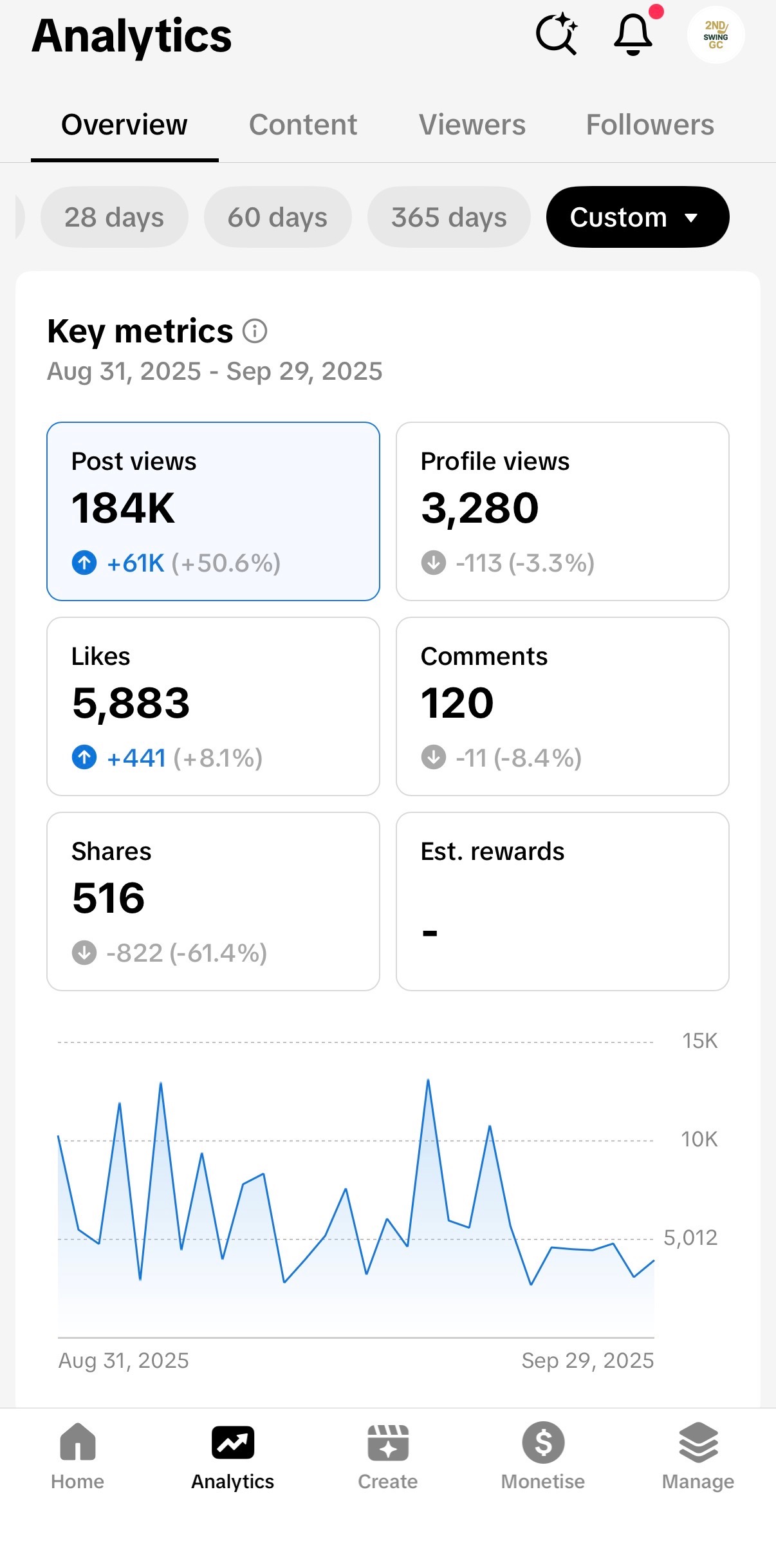Select the 60 days range chip
The width and height of the screenshot is (776, 1568).
pos(277,218)
